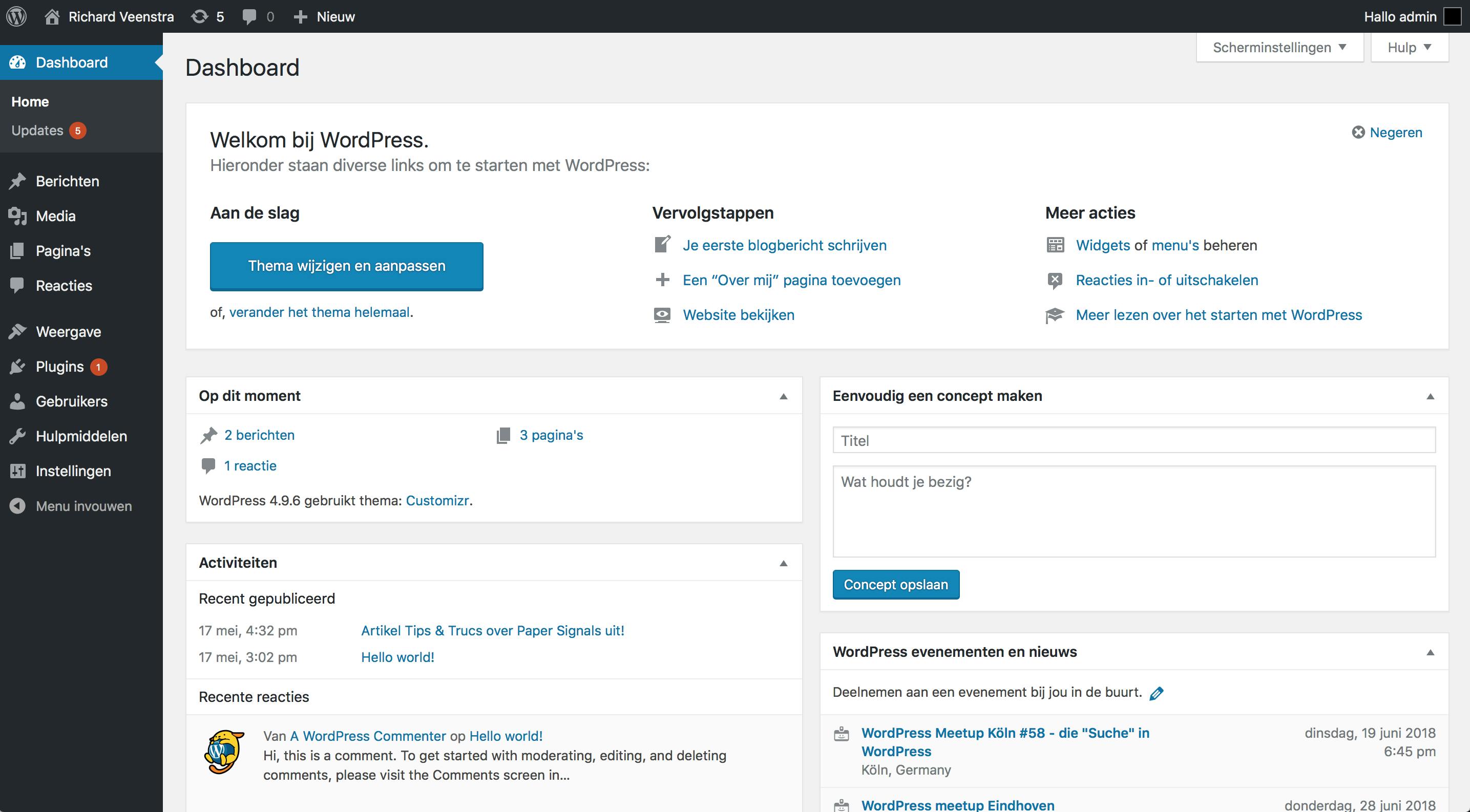Click the admin avatar square top right
Image resolution: width=1470 pixels, height=812 pixels.
[1452, 16]
